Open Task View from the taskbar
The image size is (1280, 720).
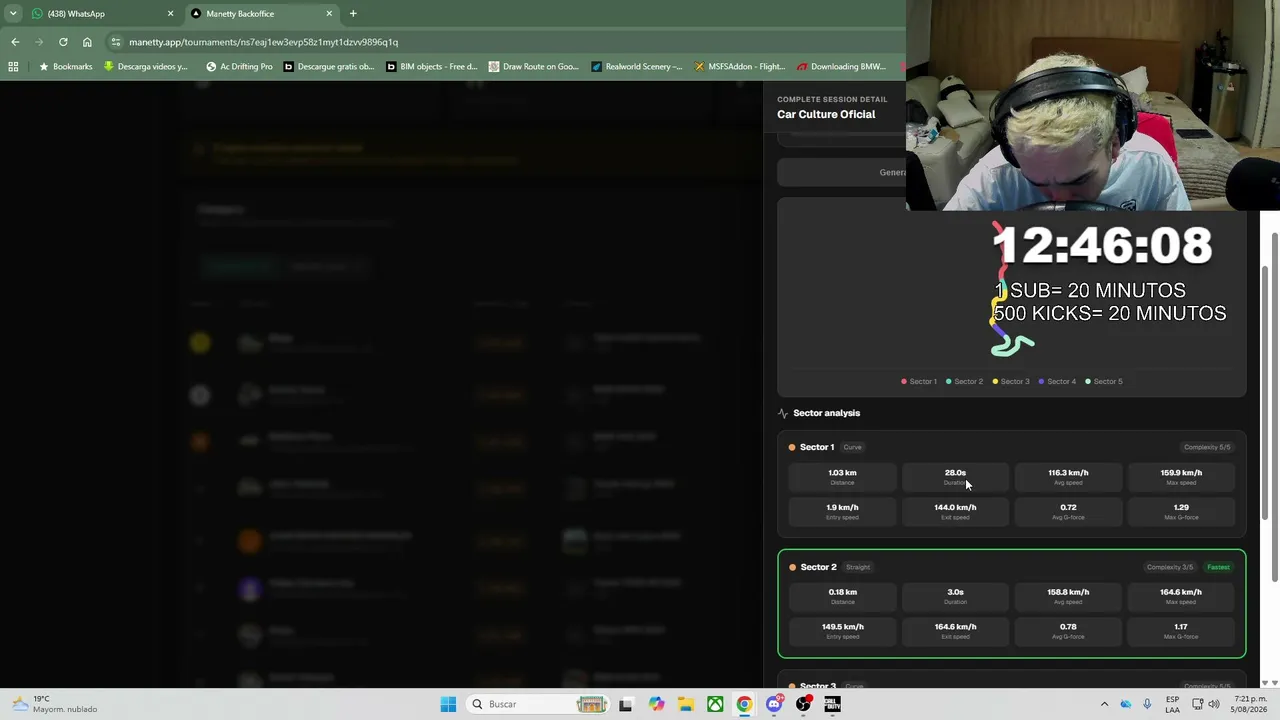coord(626,704)
